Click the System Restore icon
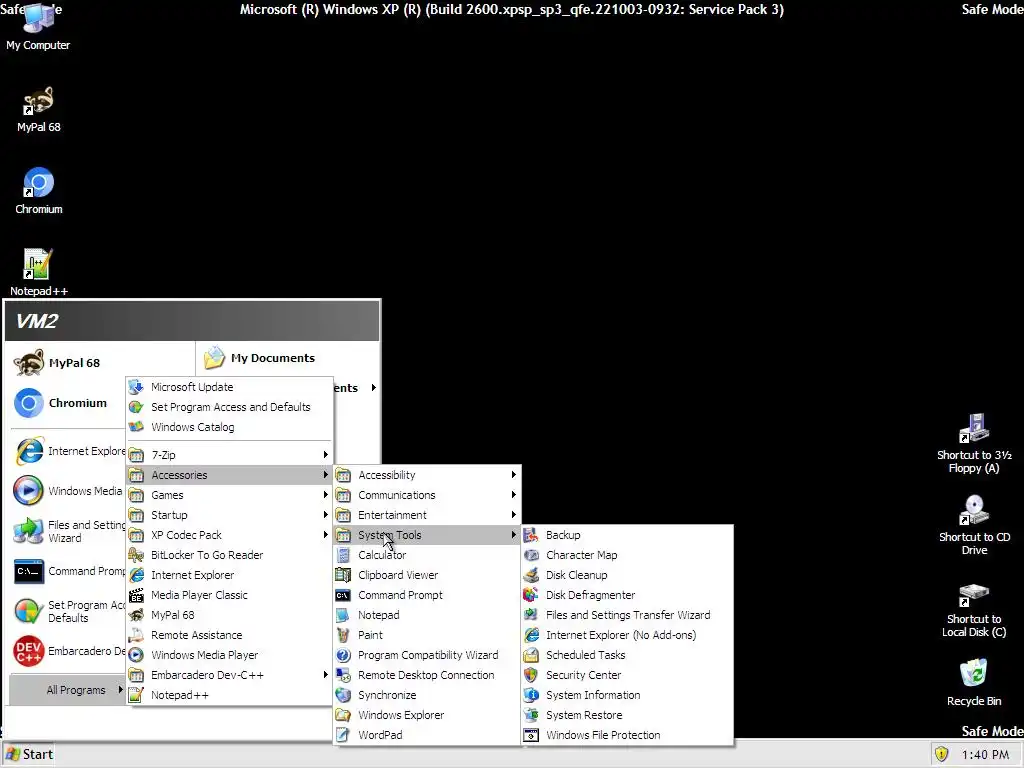The width and height of the screenshot is (1024, 768). [531, 715]
